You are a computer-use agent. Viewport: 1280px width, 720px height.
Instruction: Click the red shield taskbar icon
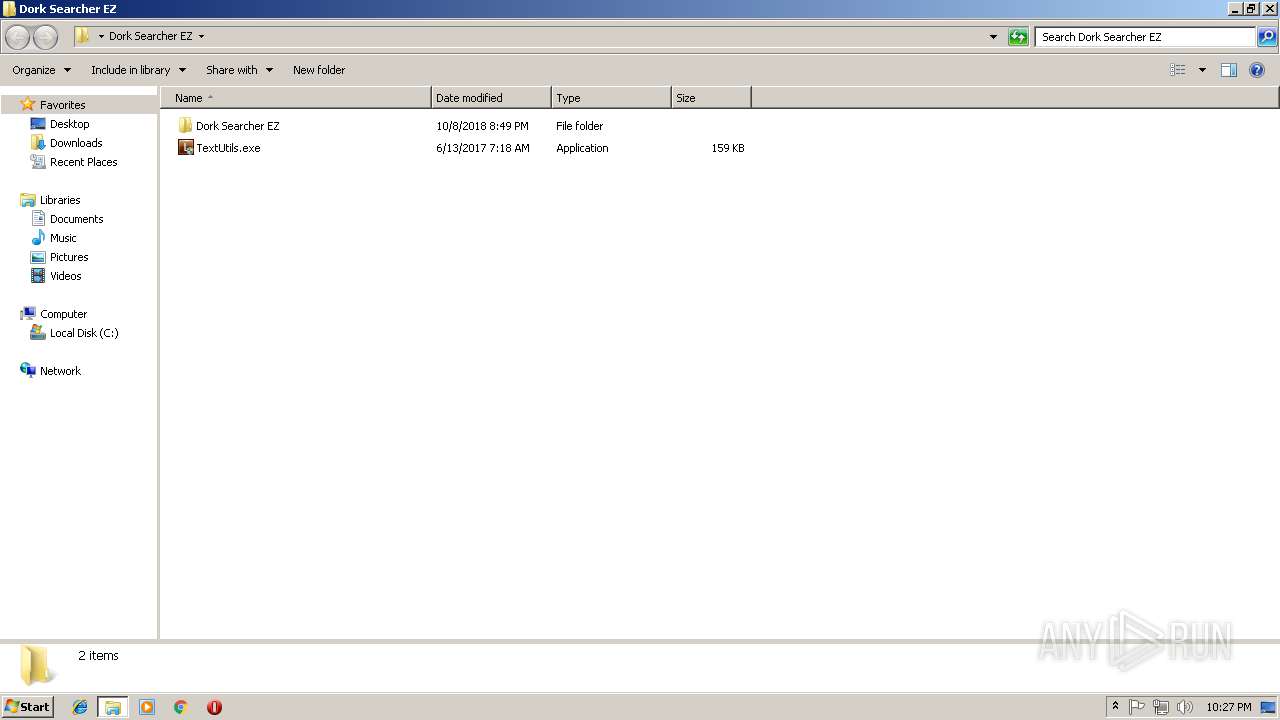214,707
